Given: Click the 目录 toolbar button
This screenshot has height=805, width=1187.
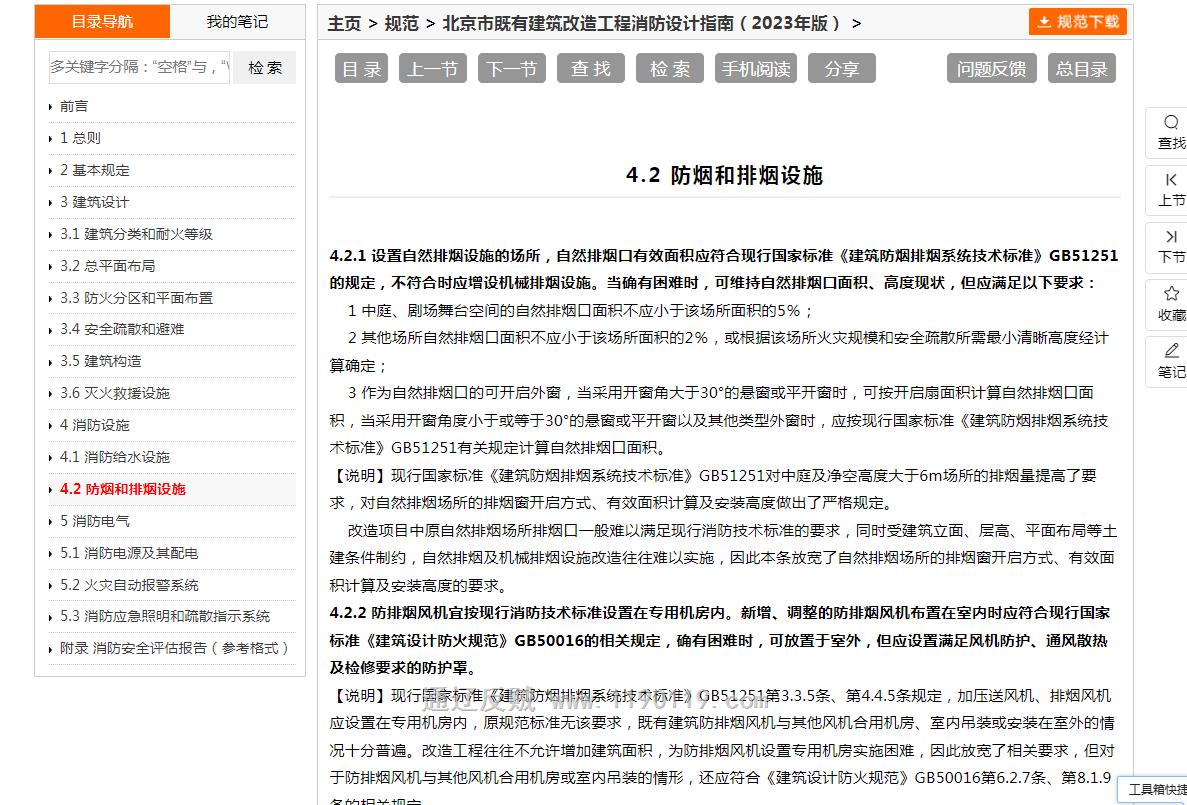Looking at the screenshot, I should (361, 69).
